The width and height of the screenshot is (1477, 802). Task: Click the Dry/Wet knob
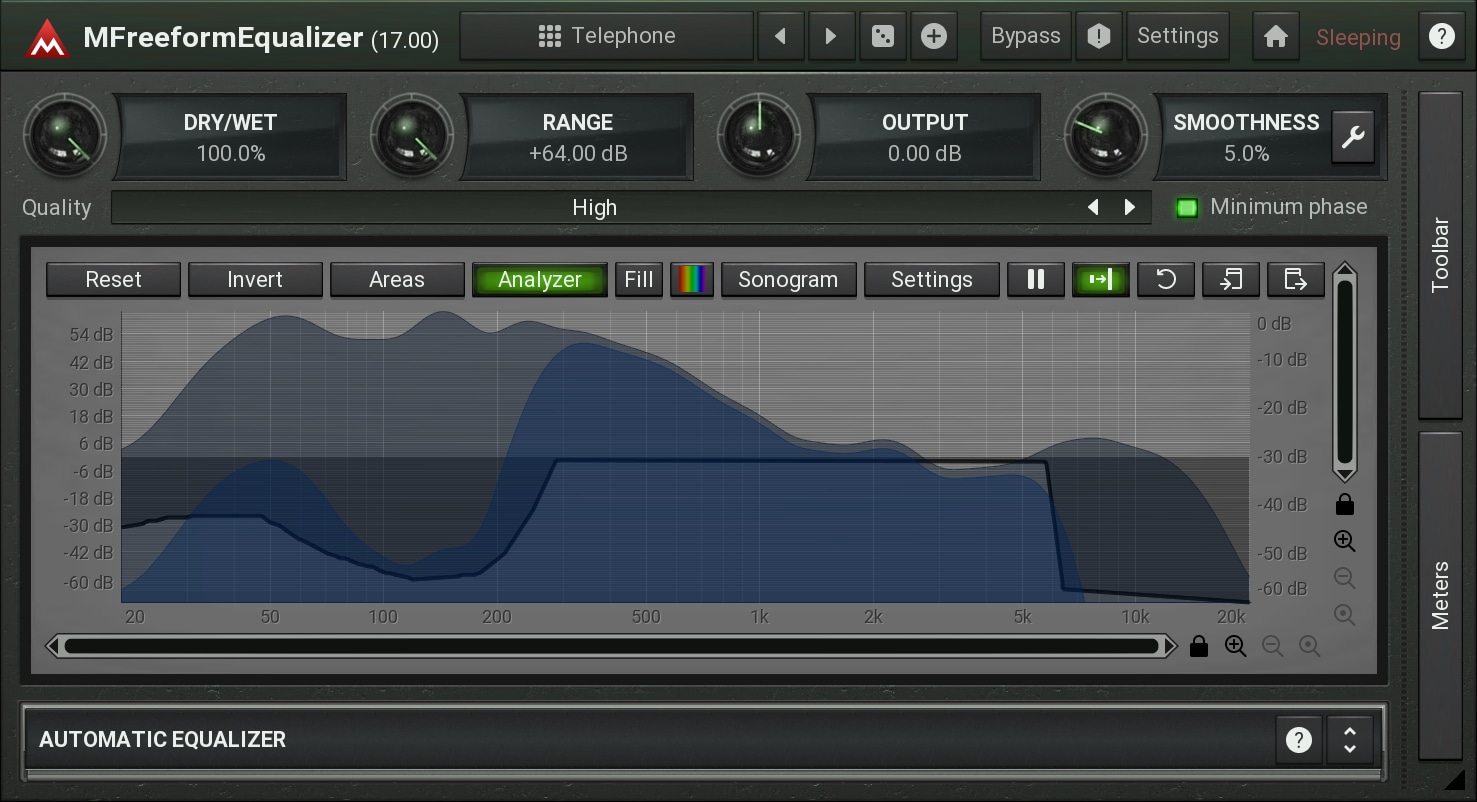point(65,136)
